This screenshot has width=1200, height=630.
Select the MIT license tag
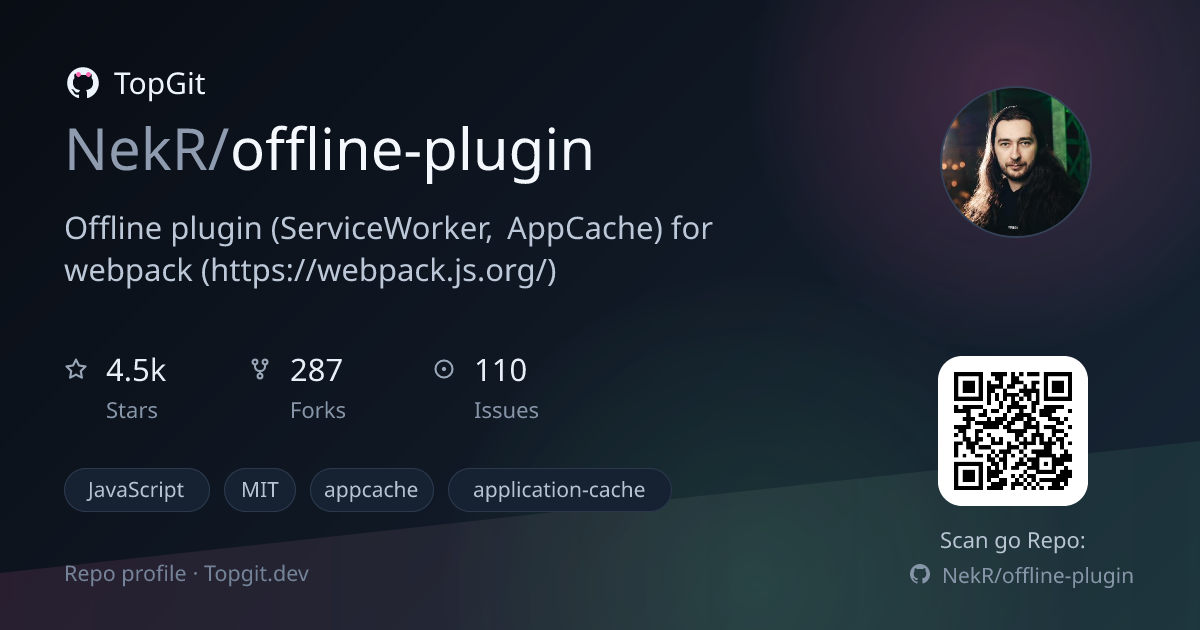point(260,490)
